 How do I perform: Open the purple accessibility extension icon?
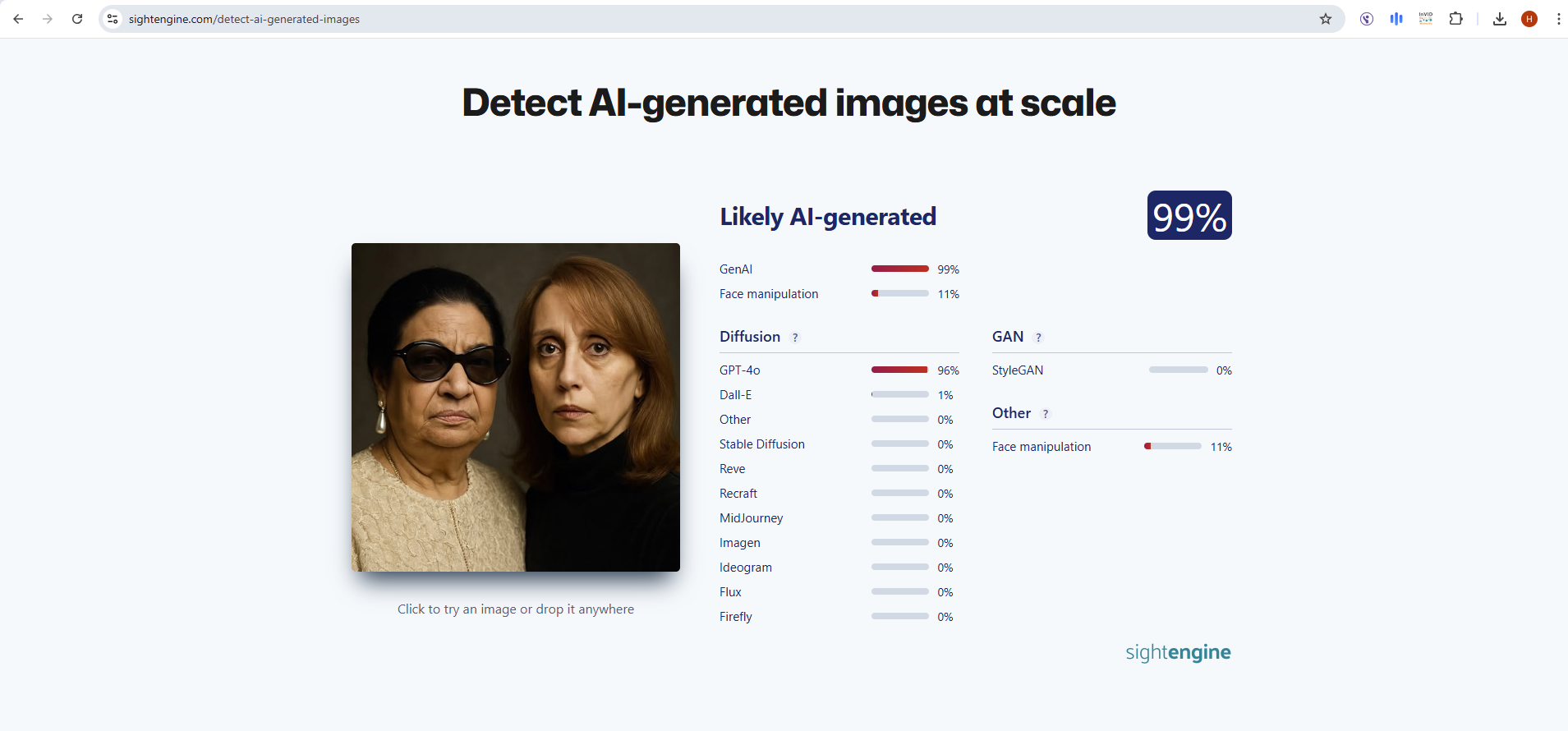[1368, 18]
